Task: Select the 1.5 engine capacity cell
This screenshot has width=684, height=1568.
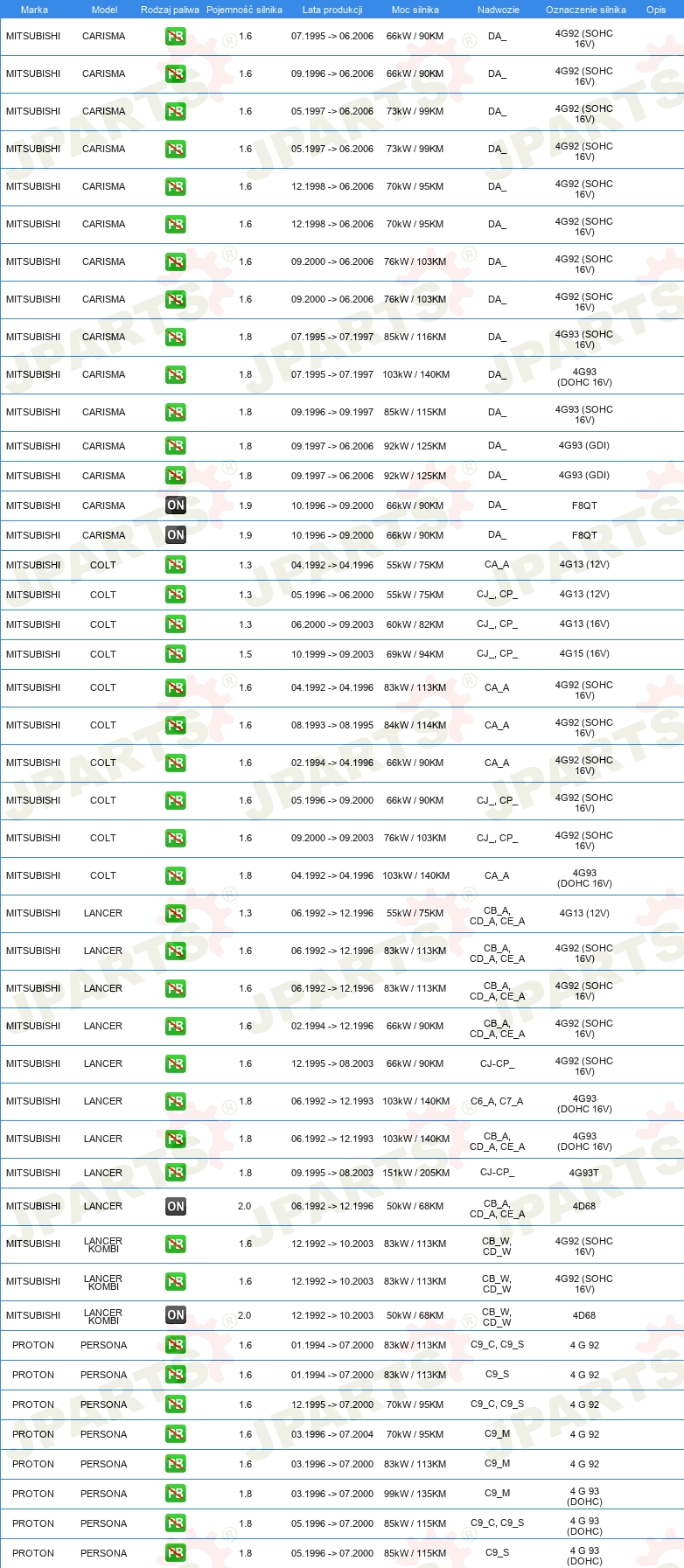Action: tap(245, 654)
